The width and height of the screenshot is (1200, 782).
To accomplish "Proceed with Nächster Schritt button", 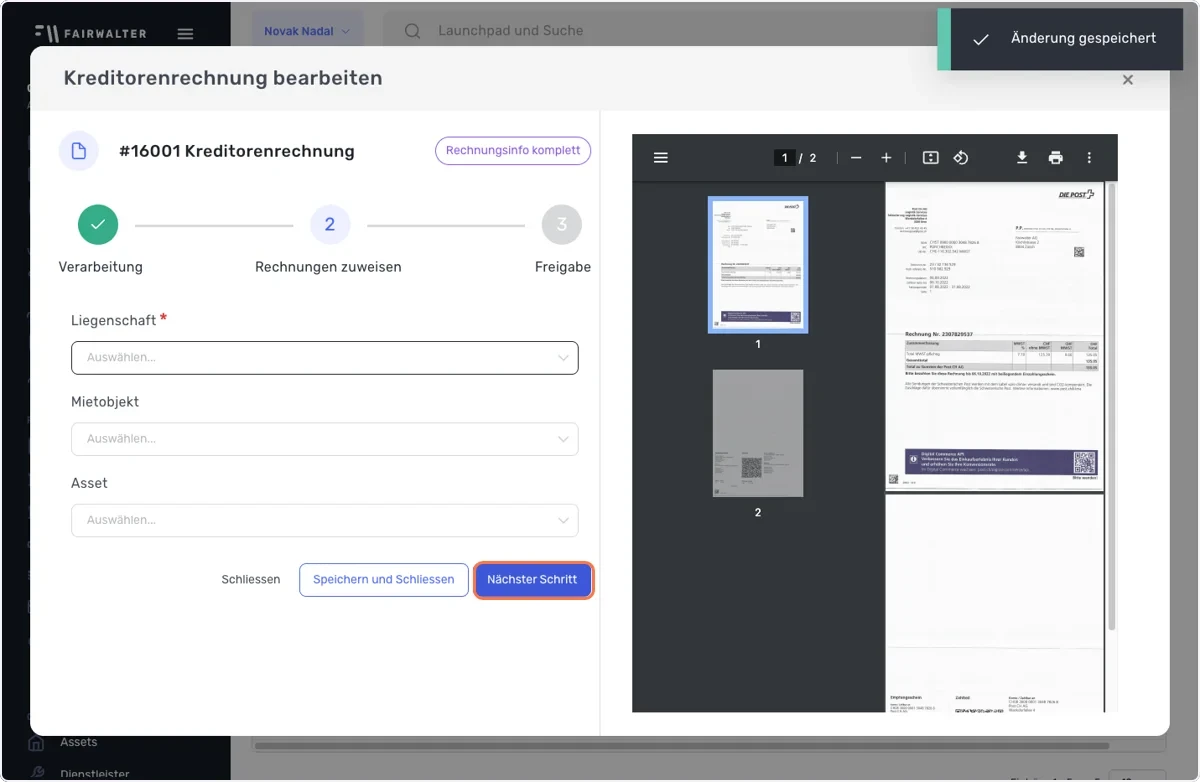I will coord(533,580).
